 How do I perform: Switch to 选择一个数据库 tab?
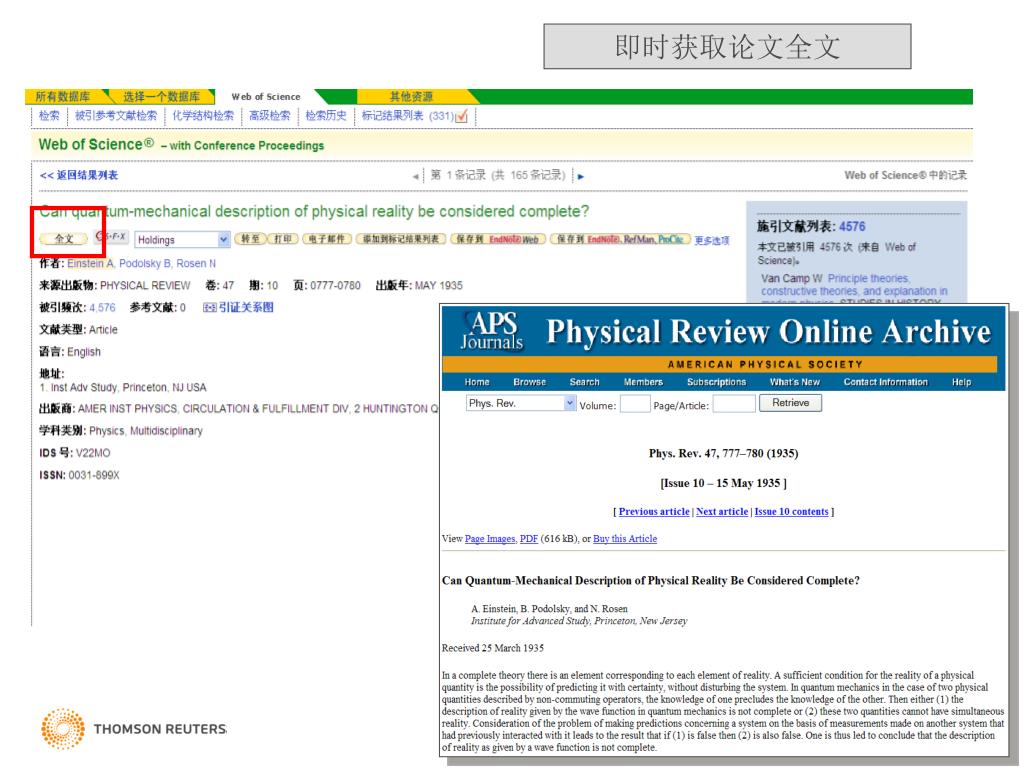pos(161,97)
